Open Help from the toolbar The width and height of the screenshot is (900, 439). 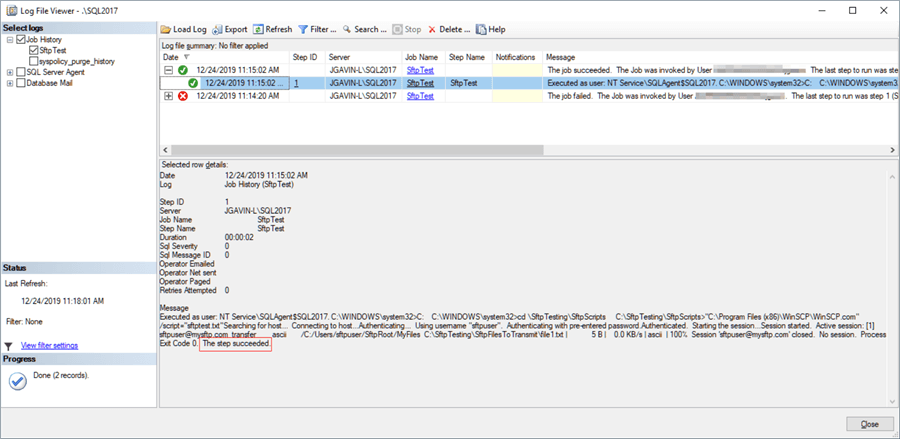pos(490,30)
